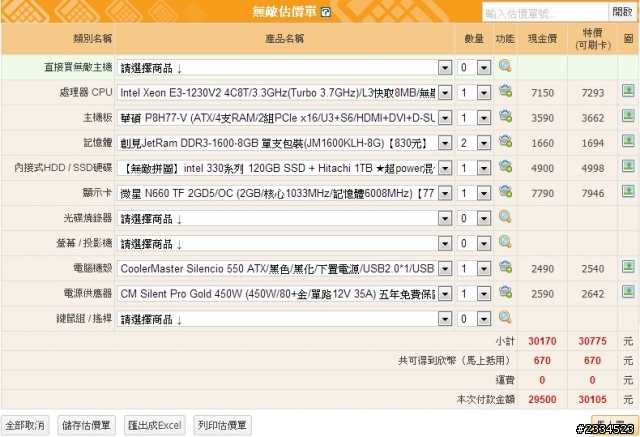Viewport: 640px width, 437px height.
Task: Click the graphics card special price 7946
Action: click(593, 193)
